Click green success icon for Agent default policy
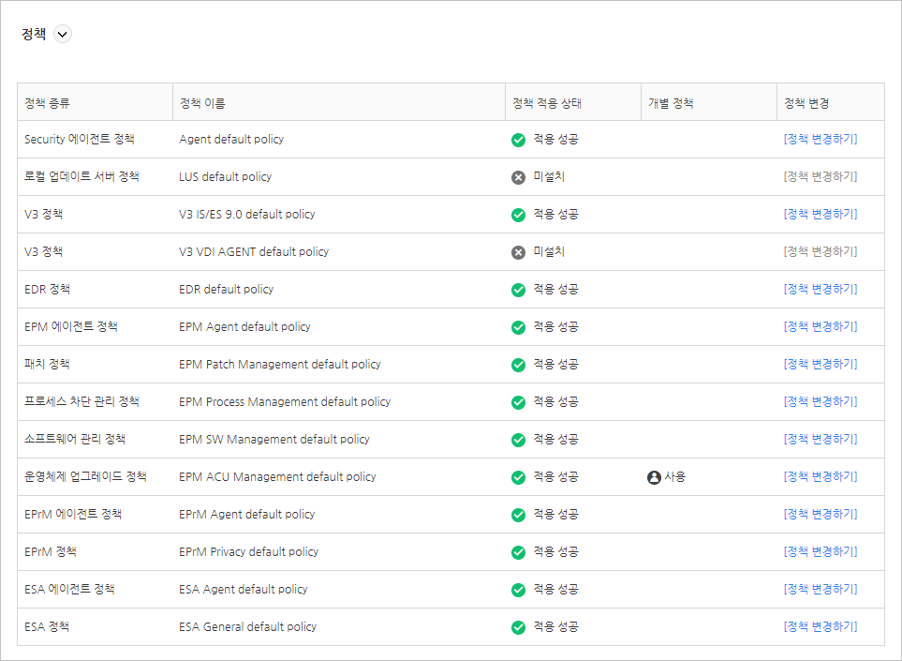Screen dimensions: 902x661 [x=518, y=140]
